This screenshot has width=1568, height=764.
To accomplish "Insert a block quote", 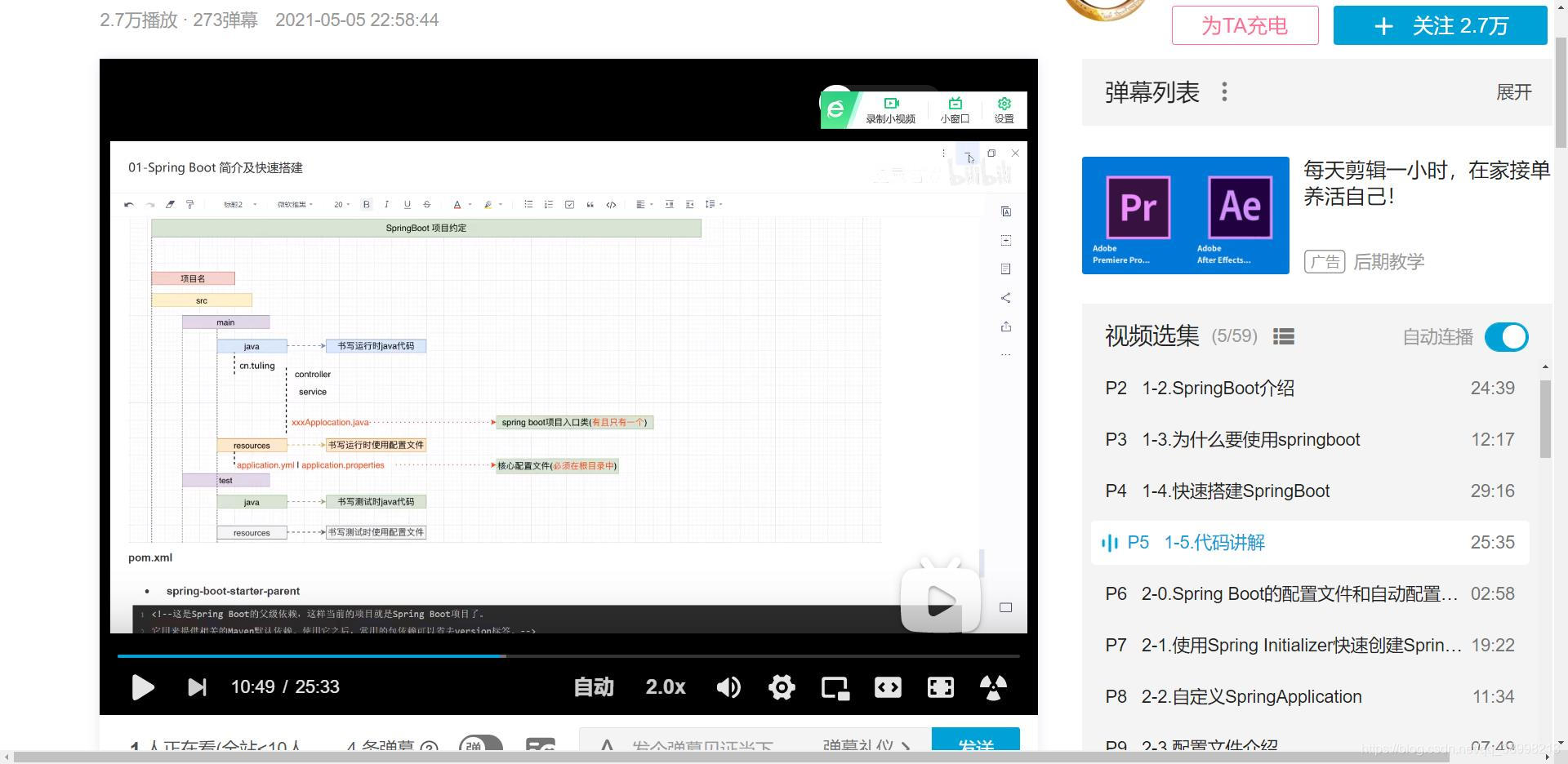I will 590,205.
